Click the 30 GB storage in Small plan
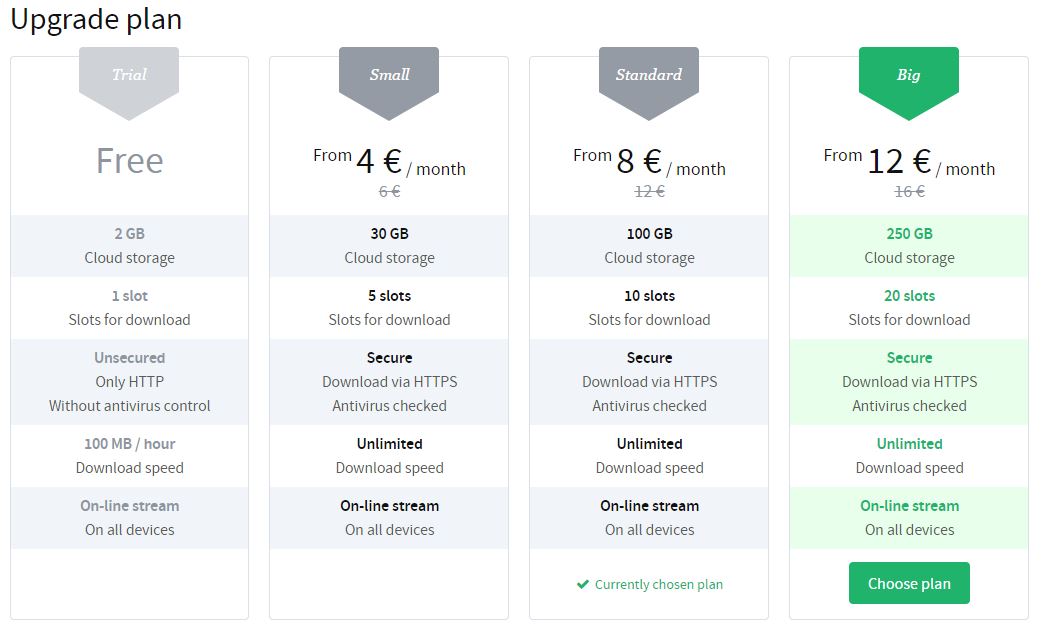 pyautogui.click(x=389, y=234)
